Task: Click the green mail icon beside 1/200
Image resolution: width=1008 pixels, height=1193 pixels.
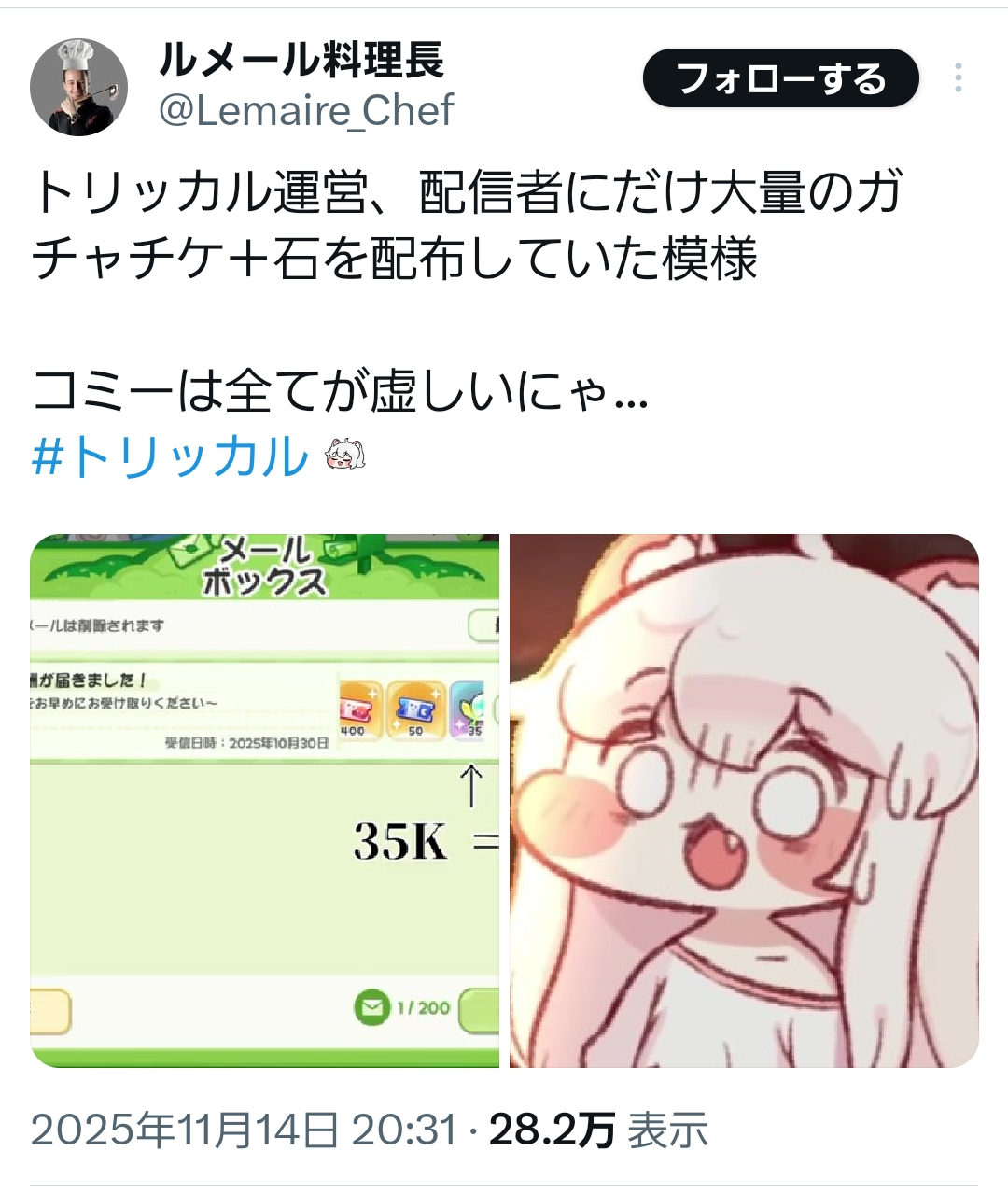Action: [x=371, y=1007]
